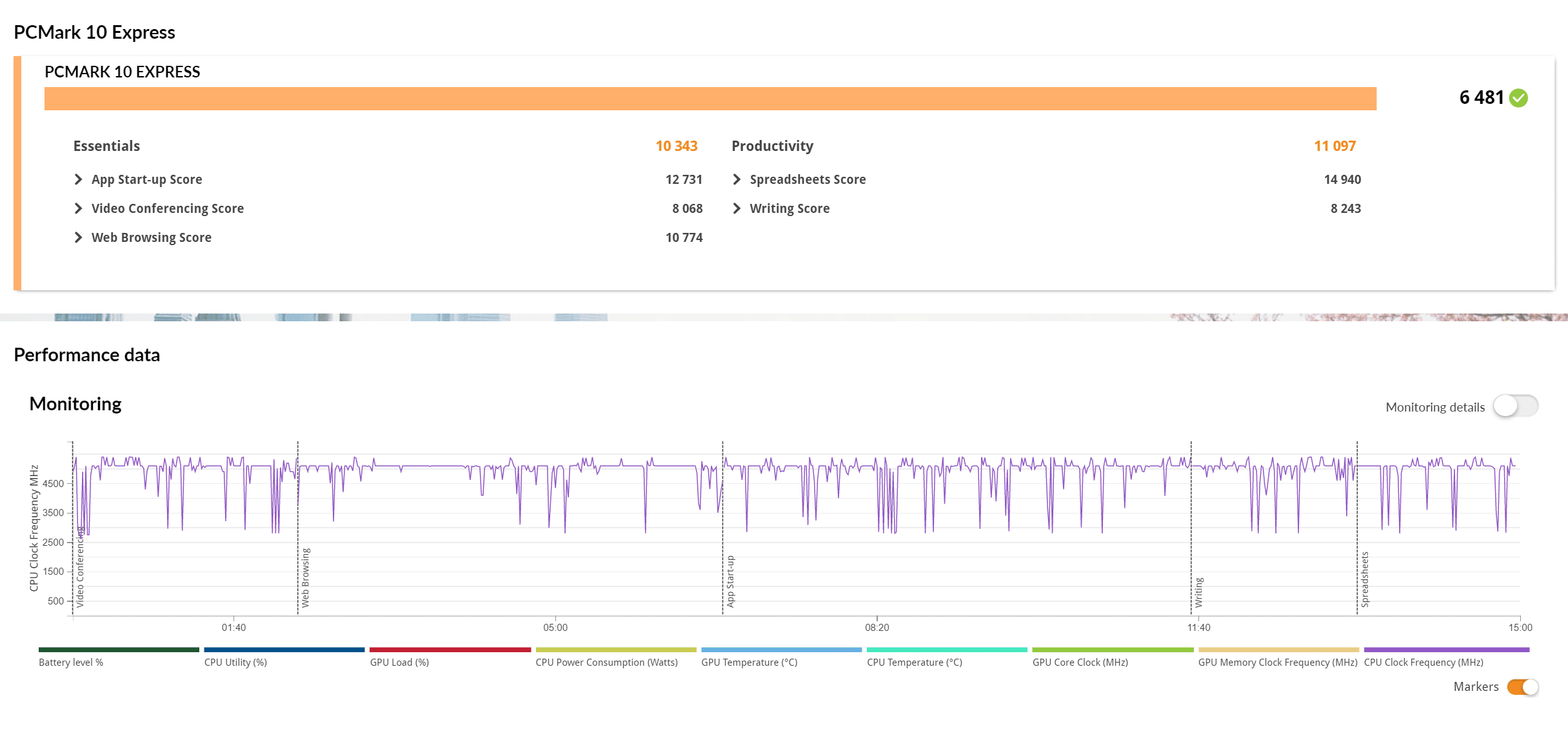This screenshot has width=1568, height=738.
Task: Click the 08:20 time label on the axis
Action: pyautogui.click(x=877, y=627)
